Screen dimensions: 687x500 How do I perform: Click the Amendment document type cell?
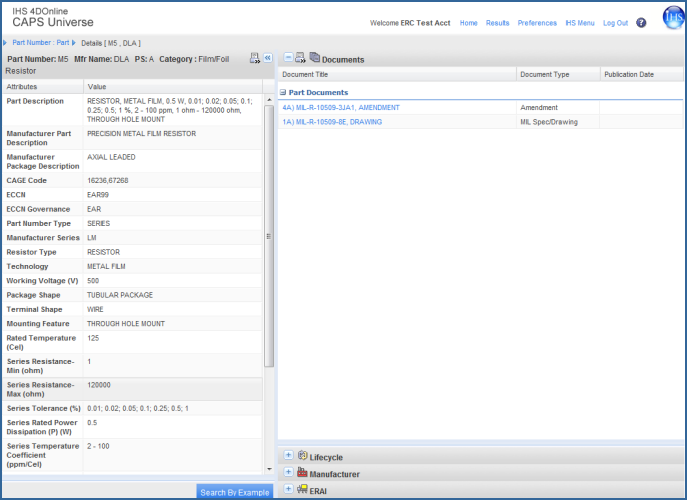[558, 107]
